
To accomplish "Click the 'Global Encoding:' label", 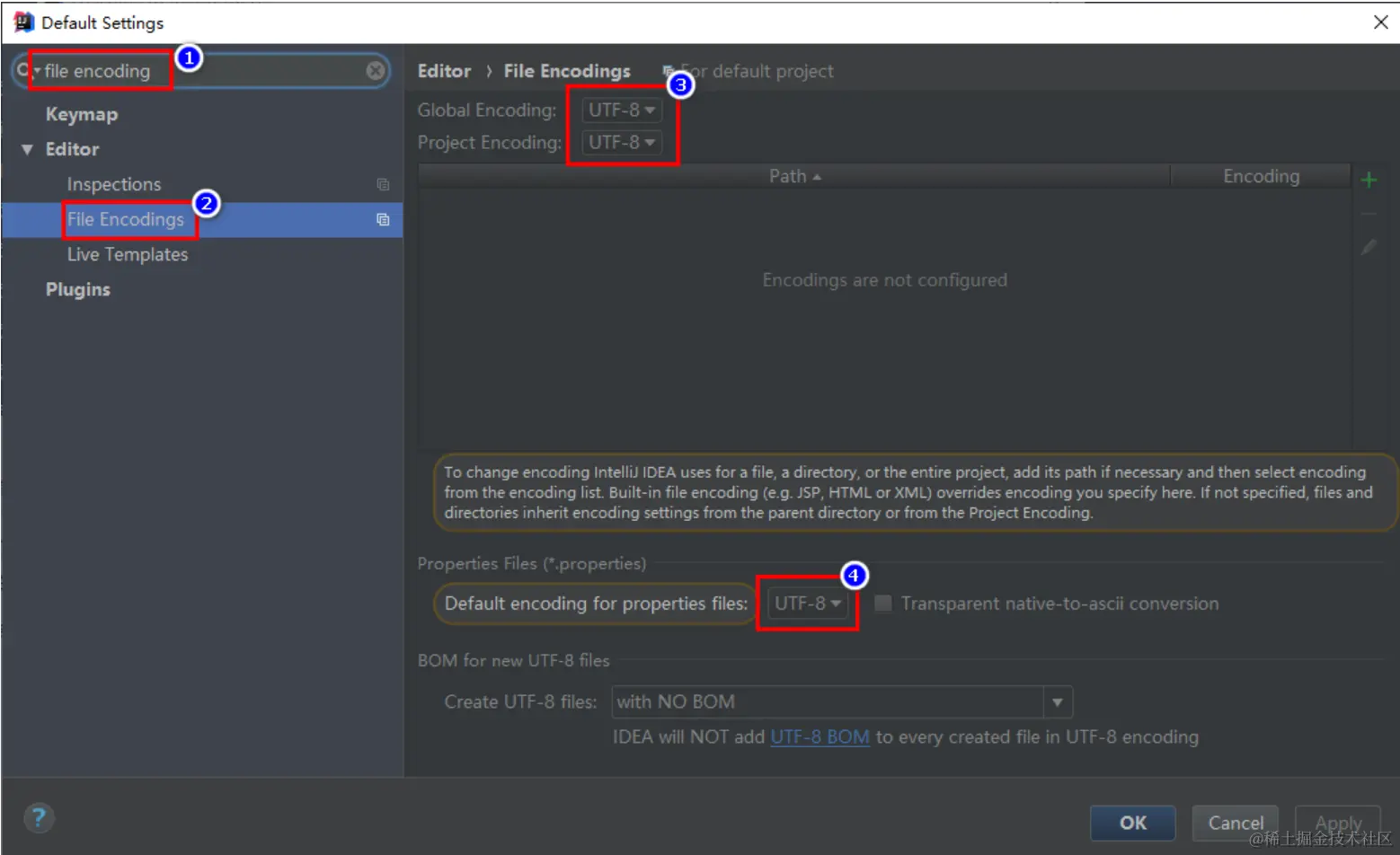I will coord(487,110).
